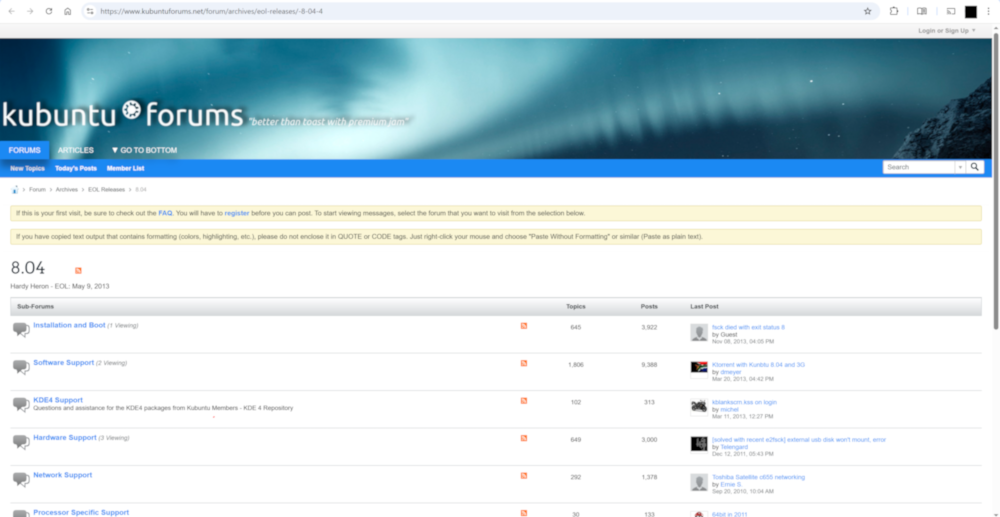Open the browser profile avatar
The image size is (1000, 517).
pyautogui.click(x=971, y=11)
